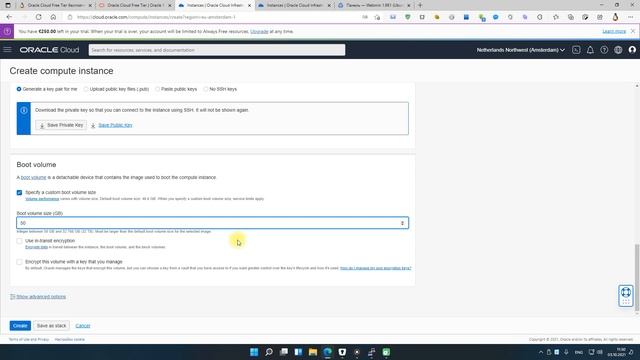The image size is (640, 360).
Task: Reload the page with the refresh icon
Action: pos(38,17)
